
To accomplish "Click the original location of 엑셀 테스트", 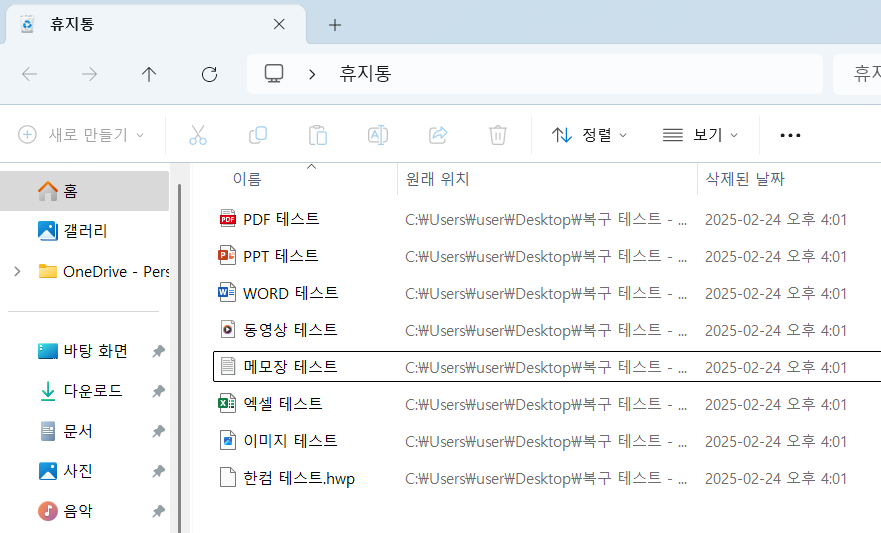I will pos(546,404).
